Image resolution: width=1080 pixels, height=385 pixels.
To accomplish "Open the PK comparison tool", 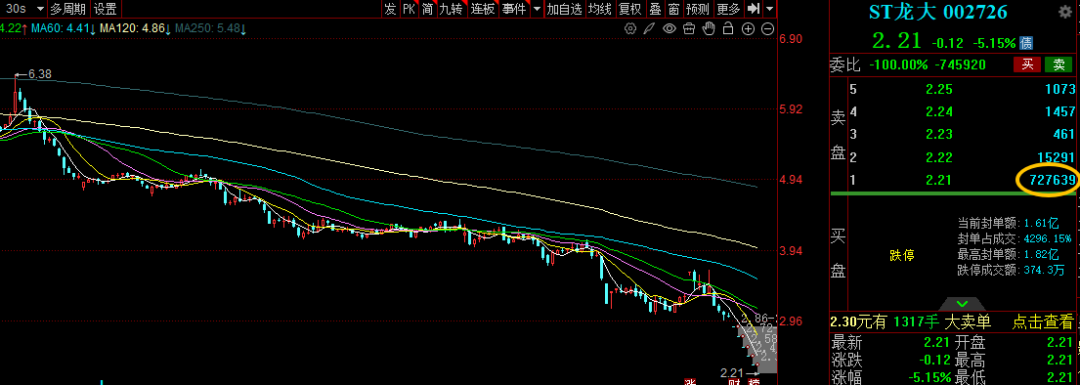I will point(409,9).
